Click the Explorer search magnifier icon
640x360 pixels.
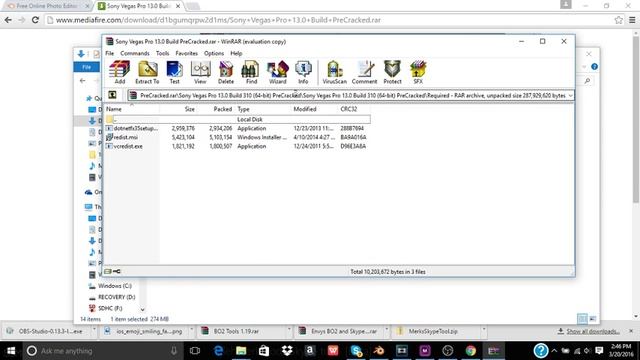pos(587,81)
